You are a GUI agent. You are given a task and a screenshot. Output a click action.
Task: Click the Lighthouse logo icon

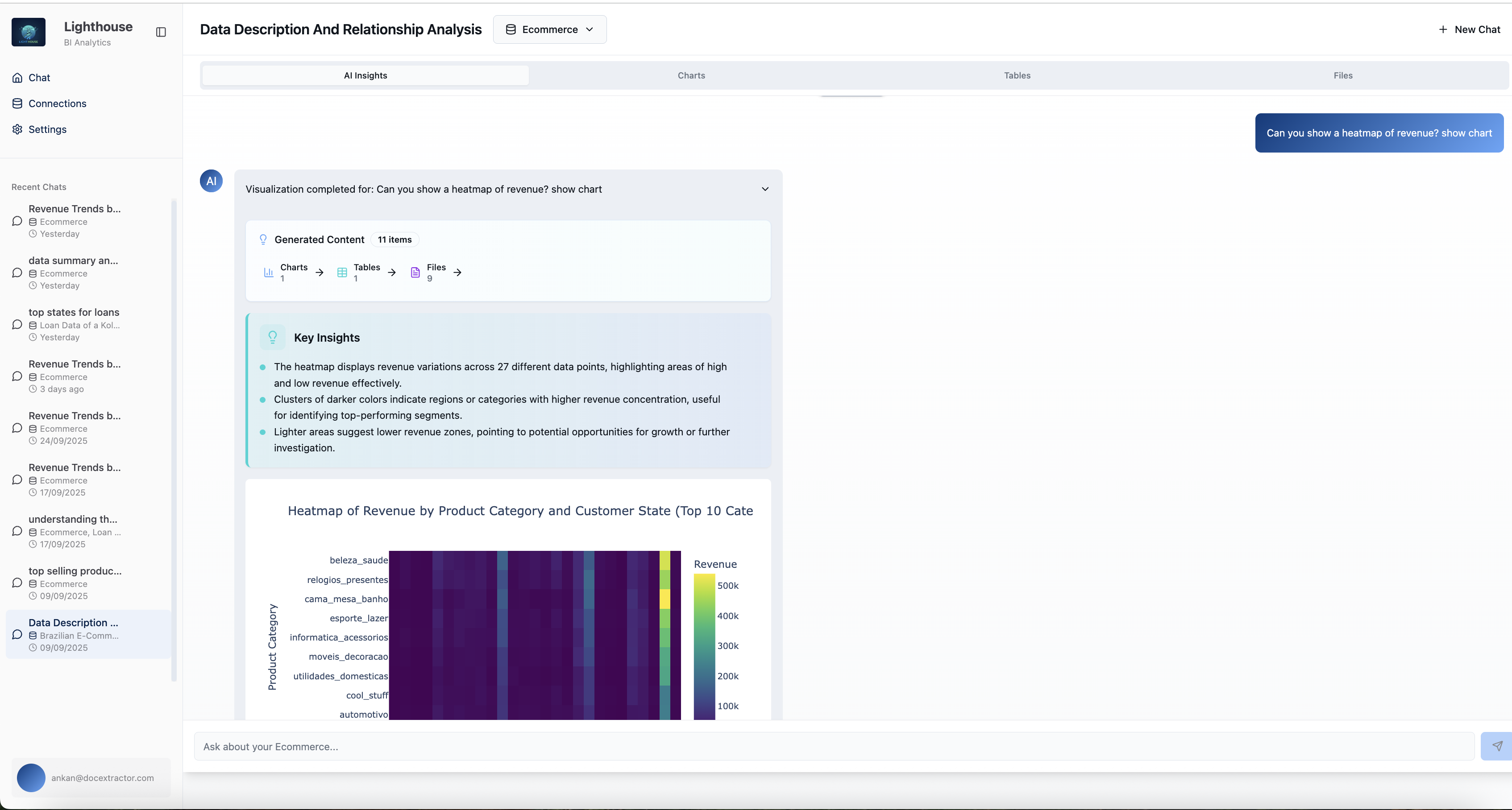[x=28, y=32]
